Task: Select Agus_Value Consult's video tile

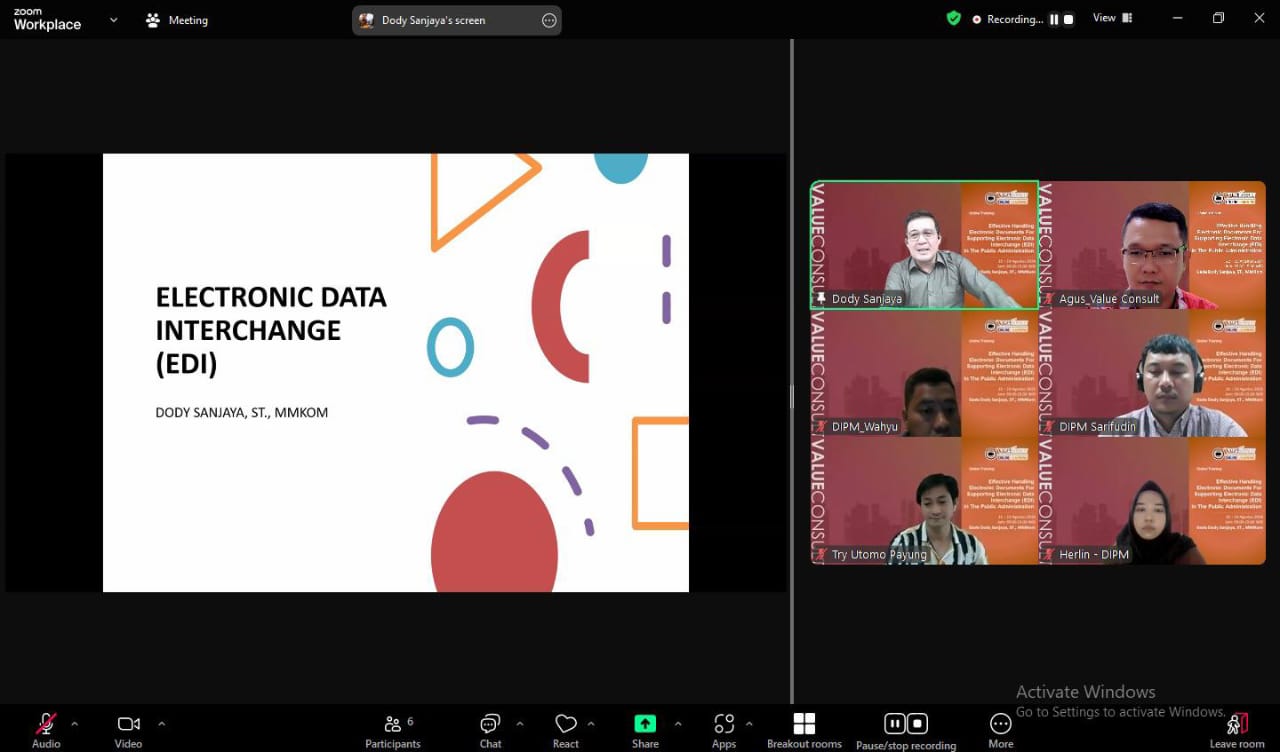Action: point(1152,245)
